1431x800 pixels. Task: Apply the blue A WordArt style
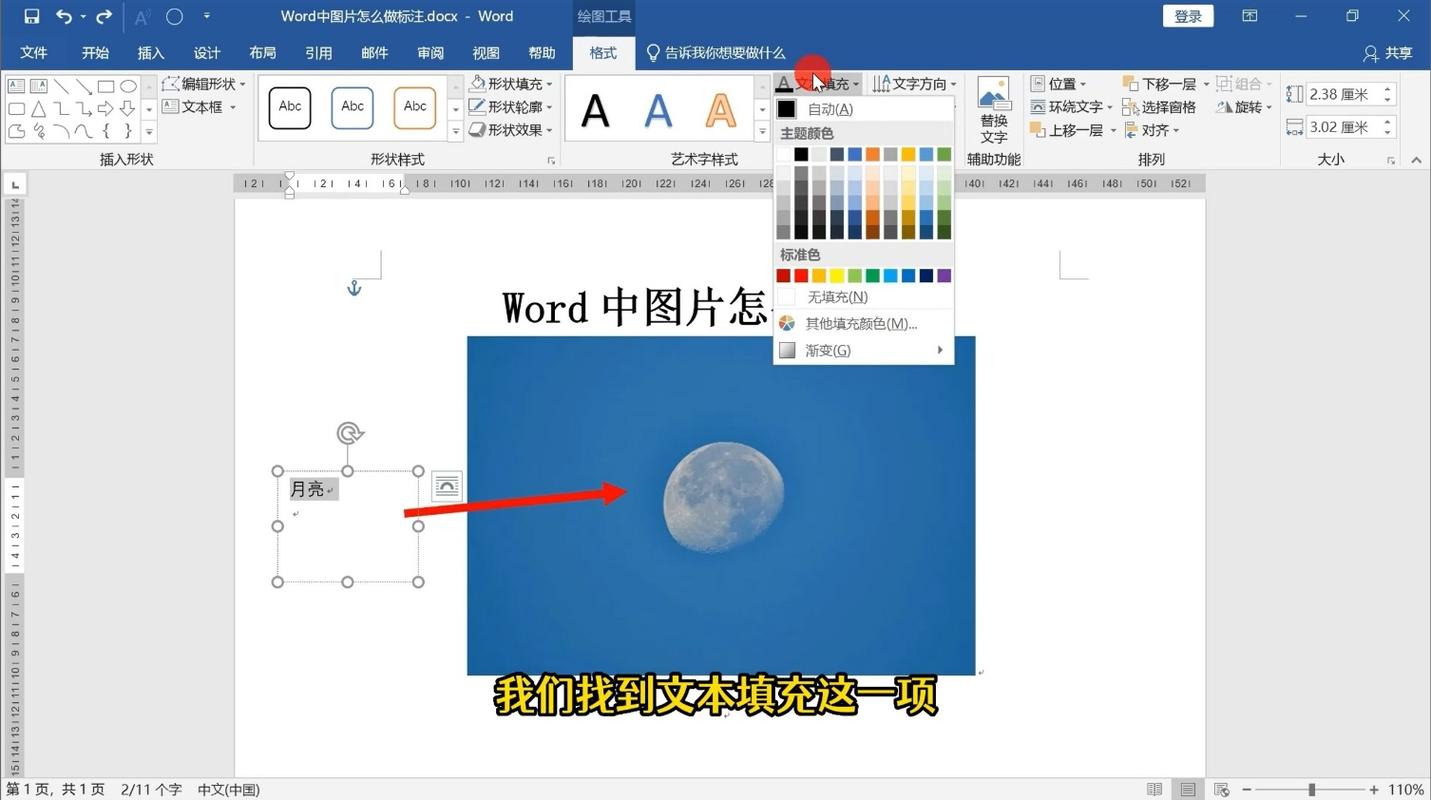pyautogui.click(x=658, y=110)
